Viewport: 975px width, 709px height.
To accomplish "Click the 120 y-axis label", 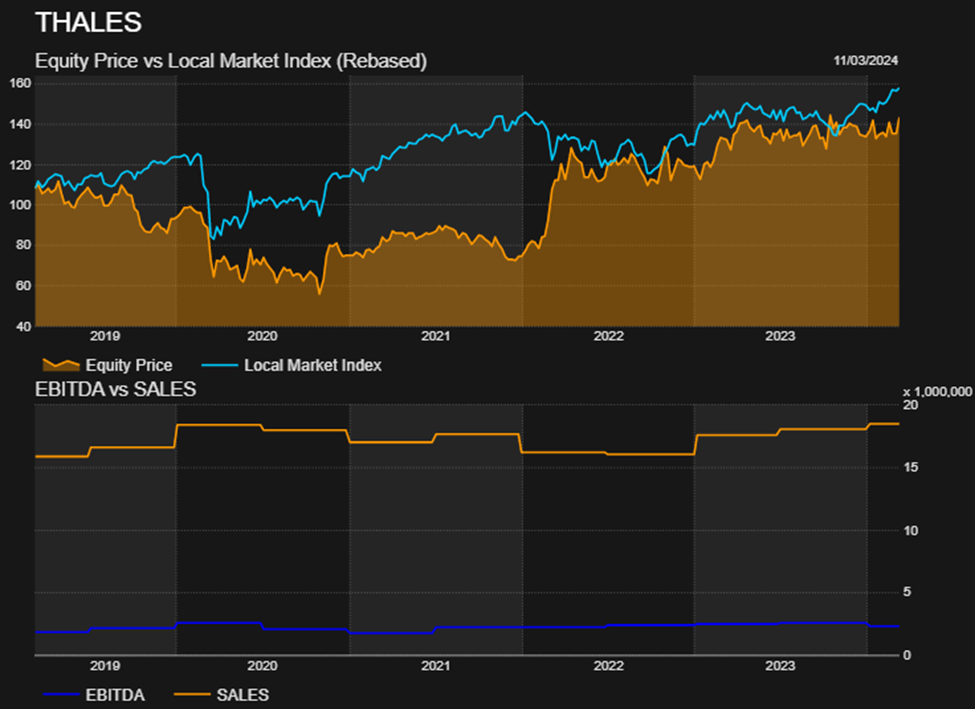I will tap(20, 165).
